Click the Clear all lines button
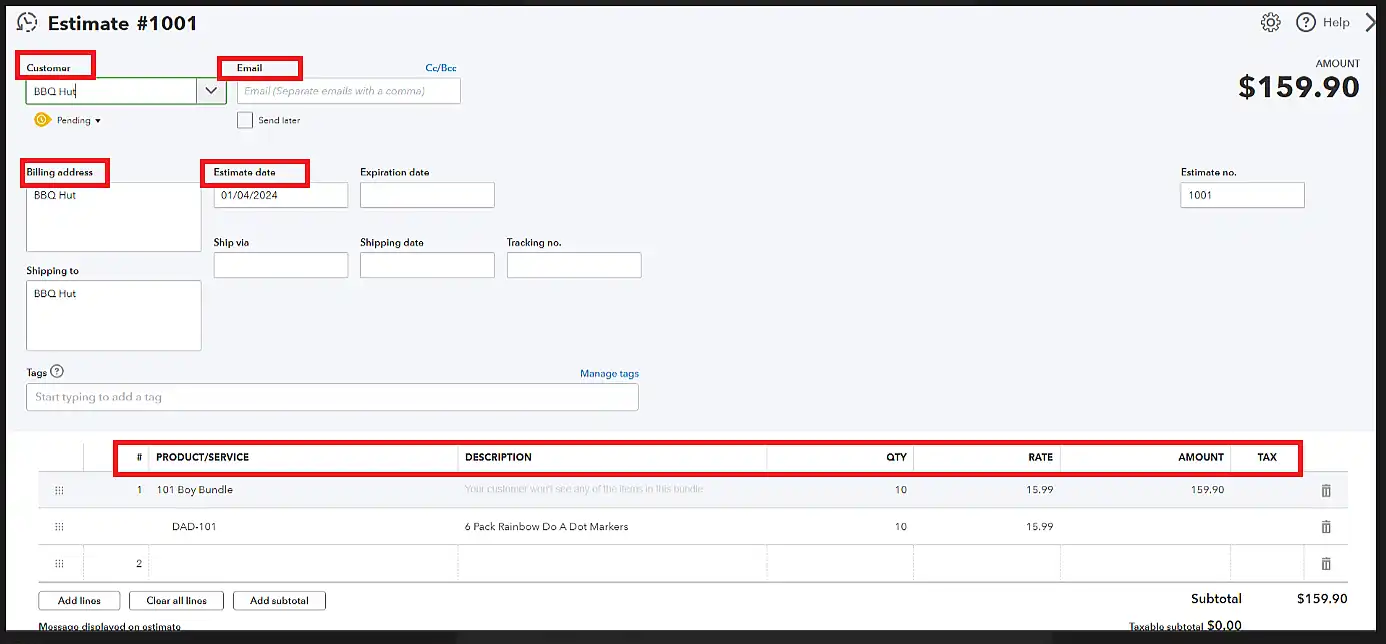 pyautogui.click(x=176, y=601)
